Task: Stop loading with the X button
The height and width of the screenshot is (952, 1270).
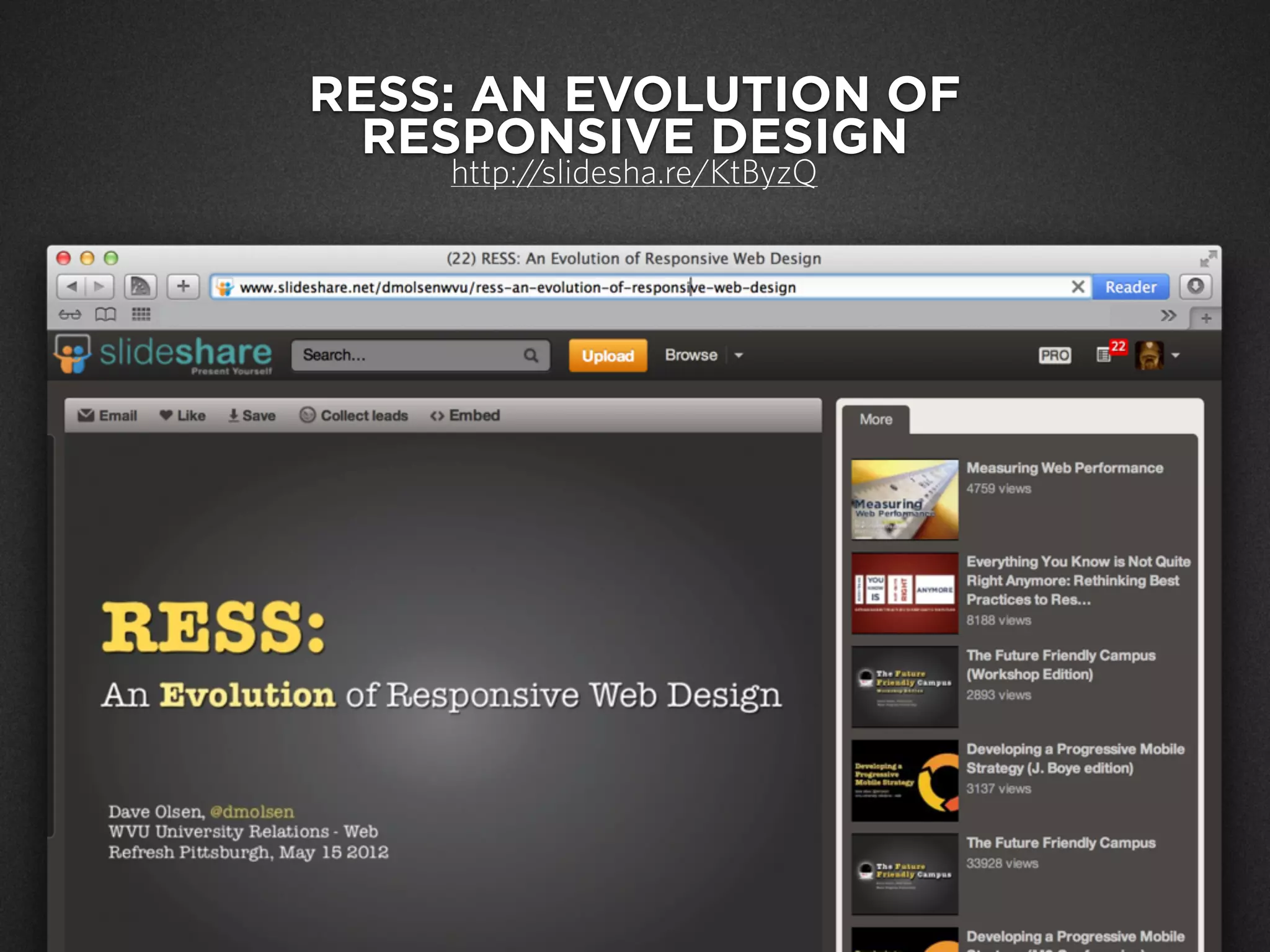Action: click(1078, 287)
